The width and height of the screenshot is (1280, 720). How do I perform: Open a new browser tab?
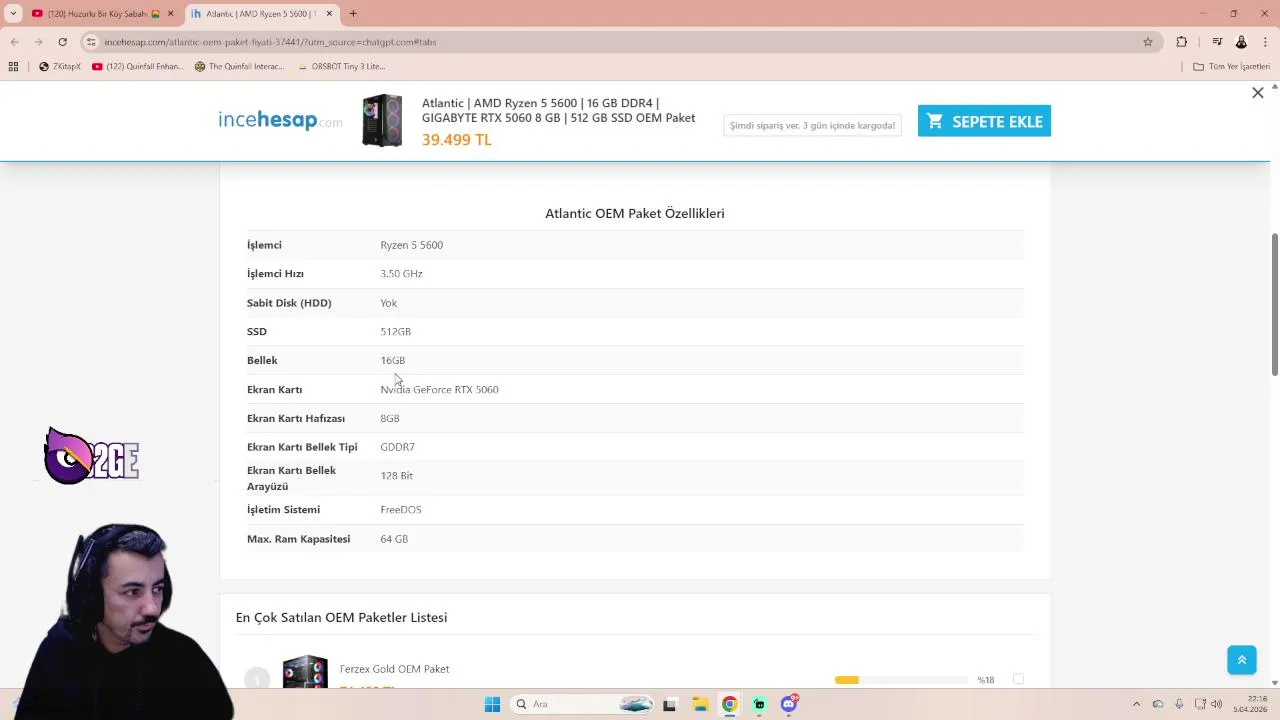353,14
